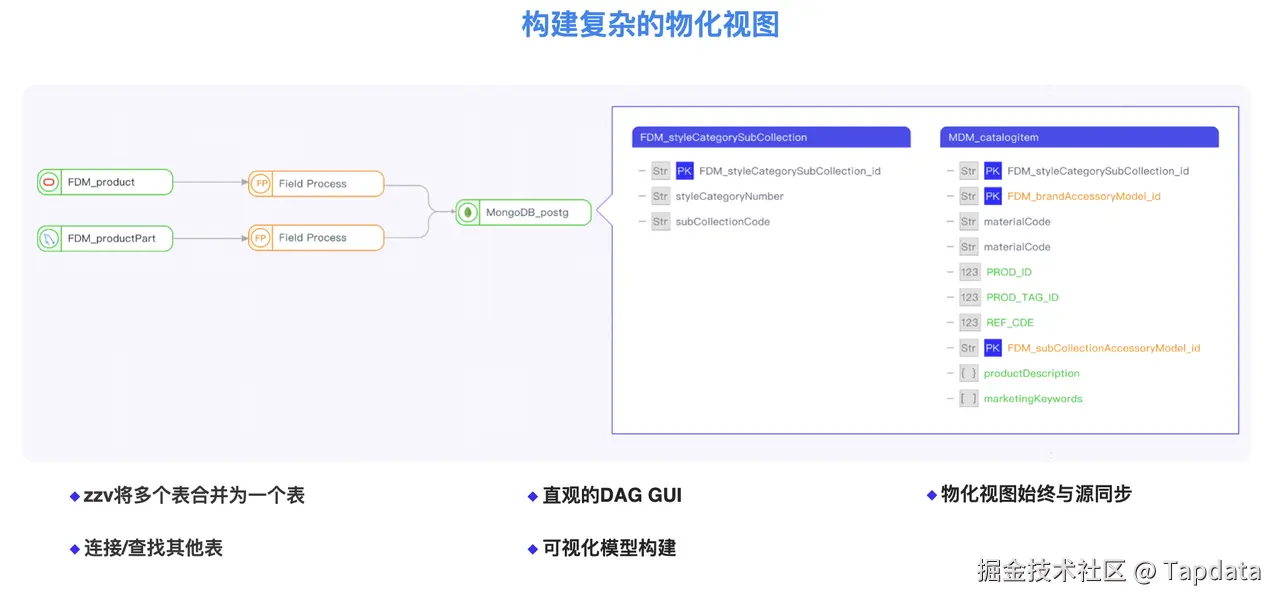Click the marketingKeywords field
This screenshot has height=604, width=1280.
1033,398
